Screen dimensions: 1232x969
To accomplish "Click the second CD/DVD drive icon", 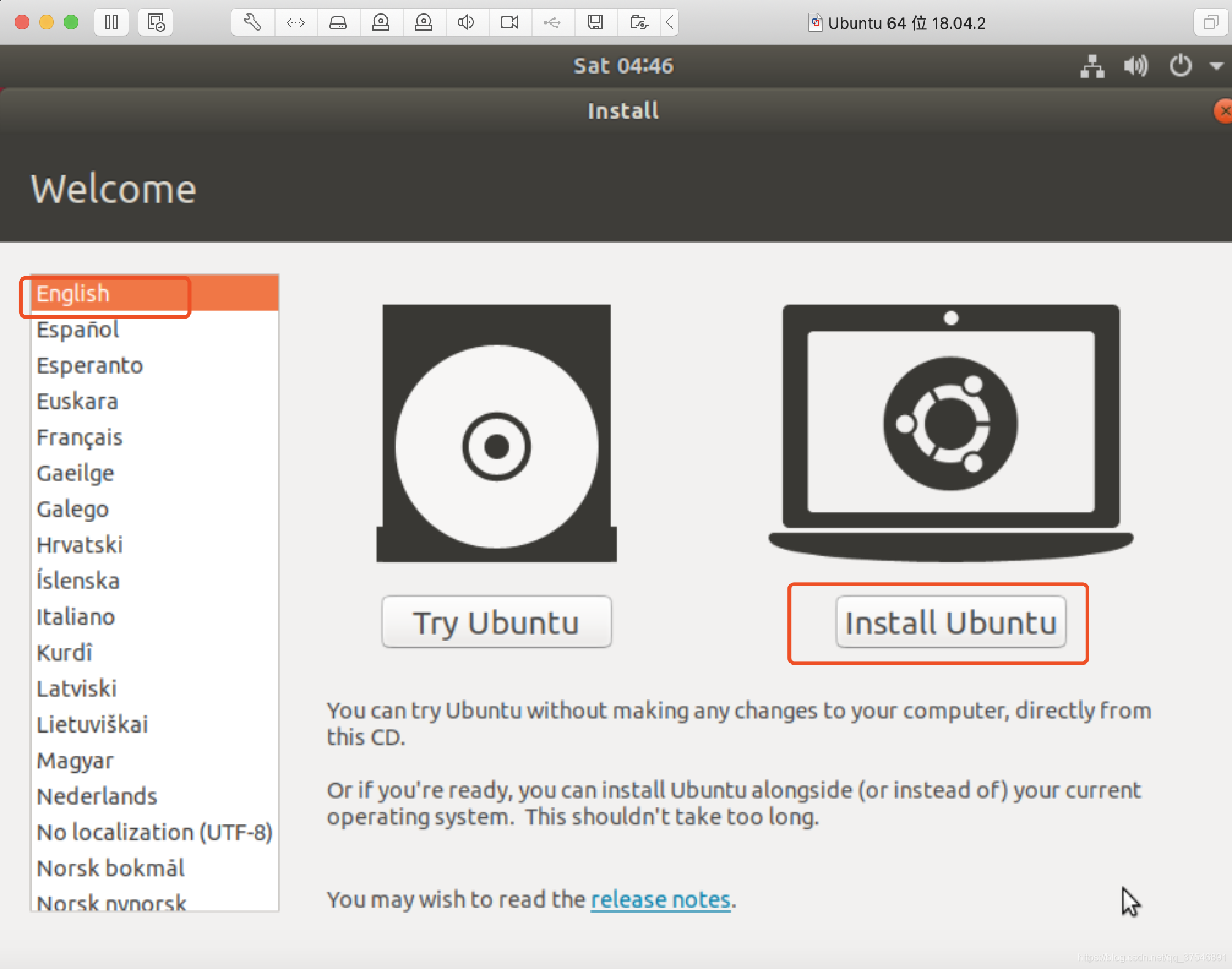I will pyautogui.click(x=424, y=23).
